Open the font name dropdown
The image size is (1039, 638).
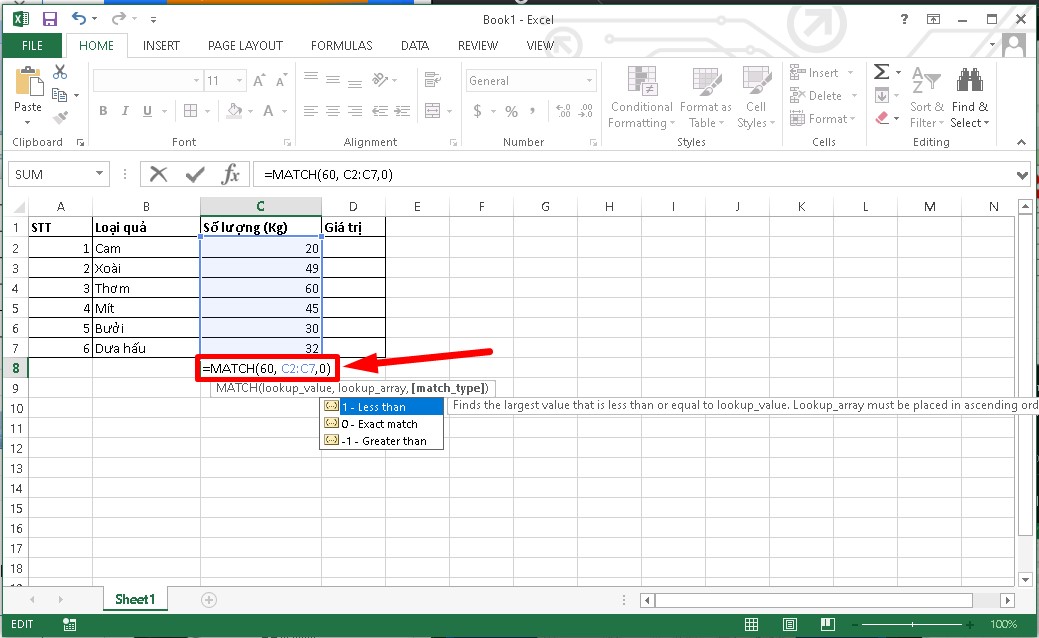(196, 81)
